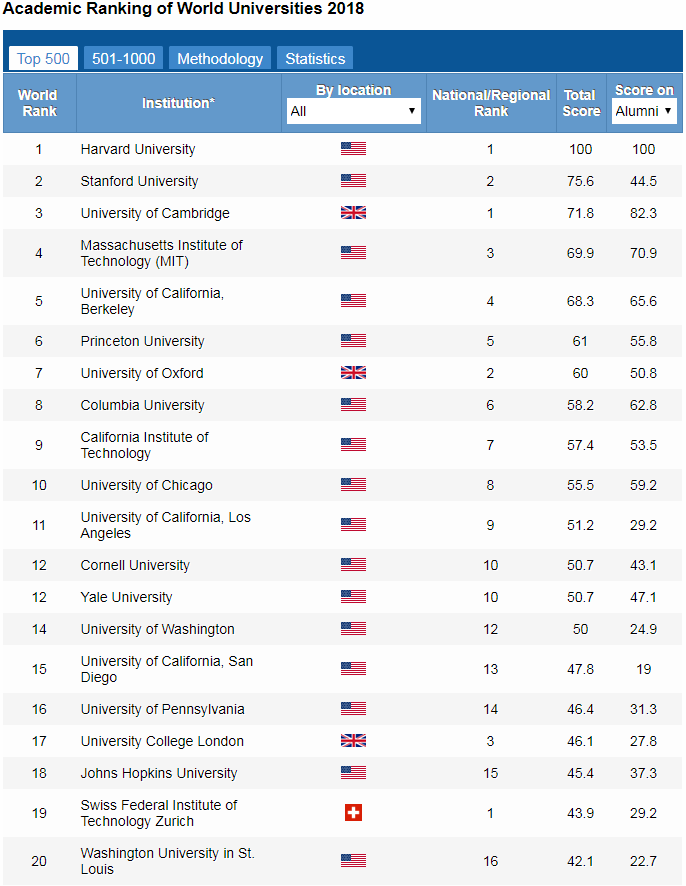Switch to the Top 500 tab
This screenshot has width=686, height=886.
click(43, 58)
